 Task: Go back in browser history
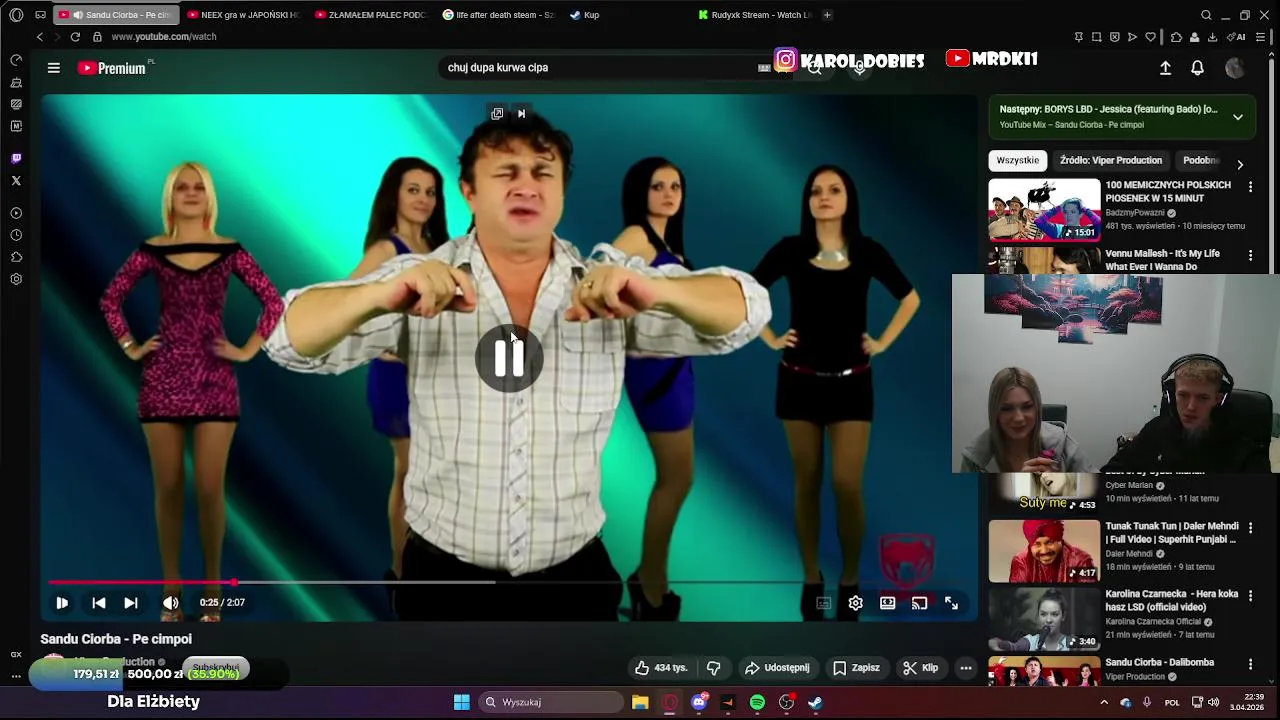point(39,37)
